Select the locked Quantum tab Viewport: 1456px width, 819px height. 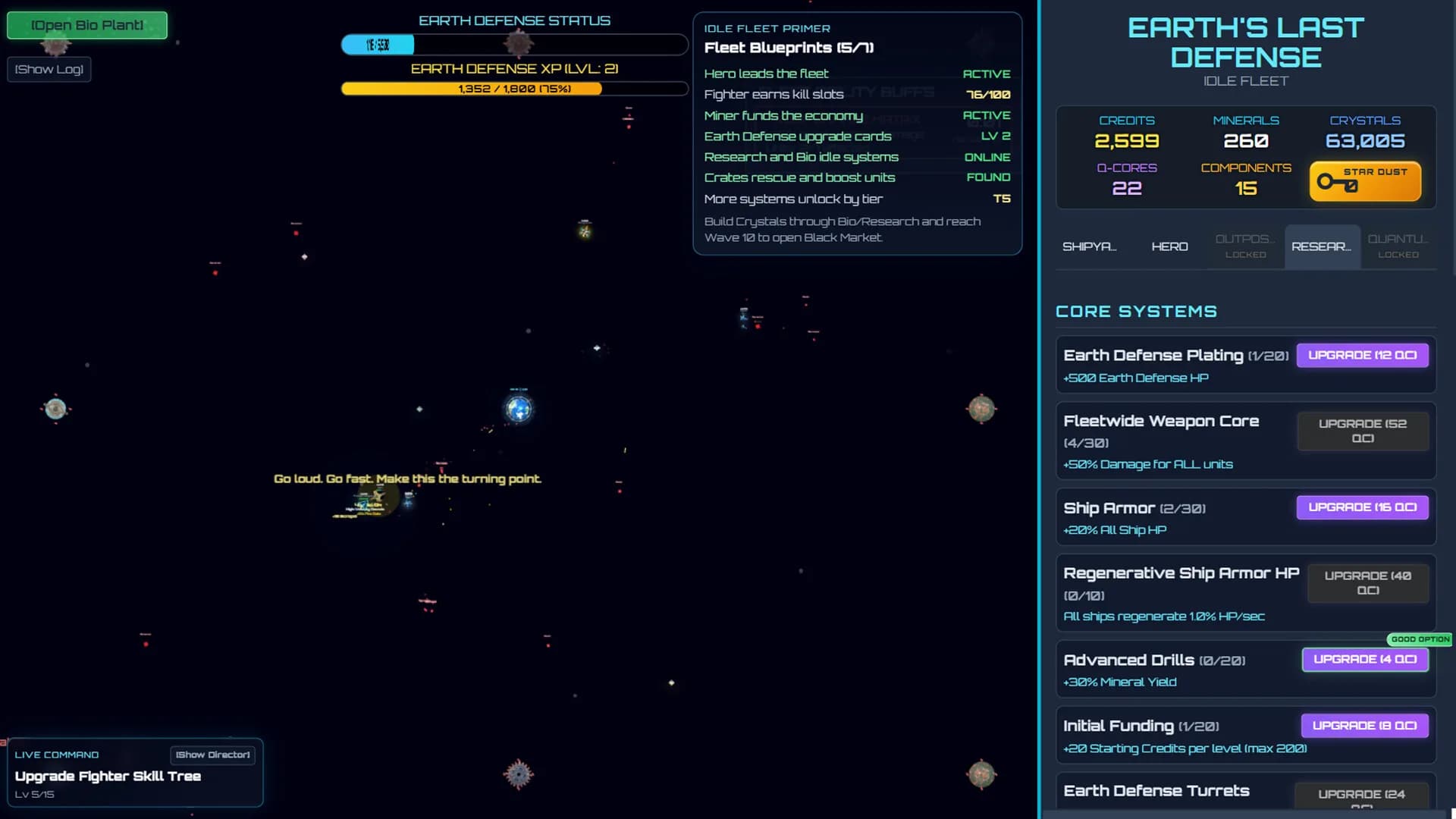(x=1398, y=246)
